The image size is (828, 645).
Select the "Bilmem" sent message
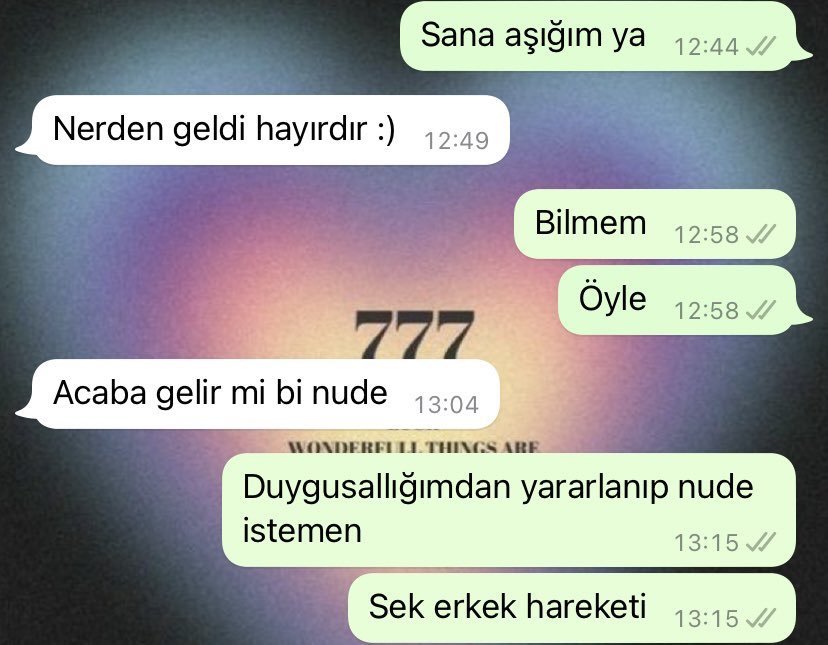pos(655,224)
